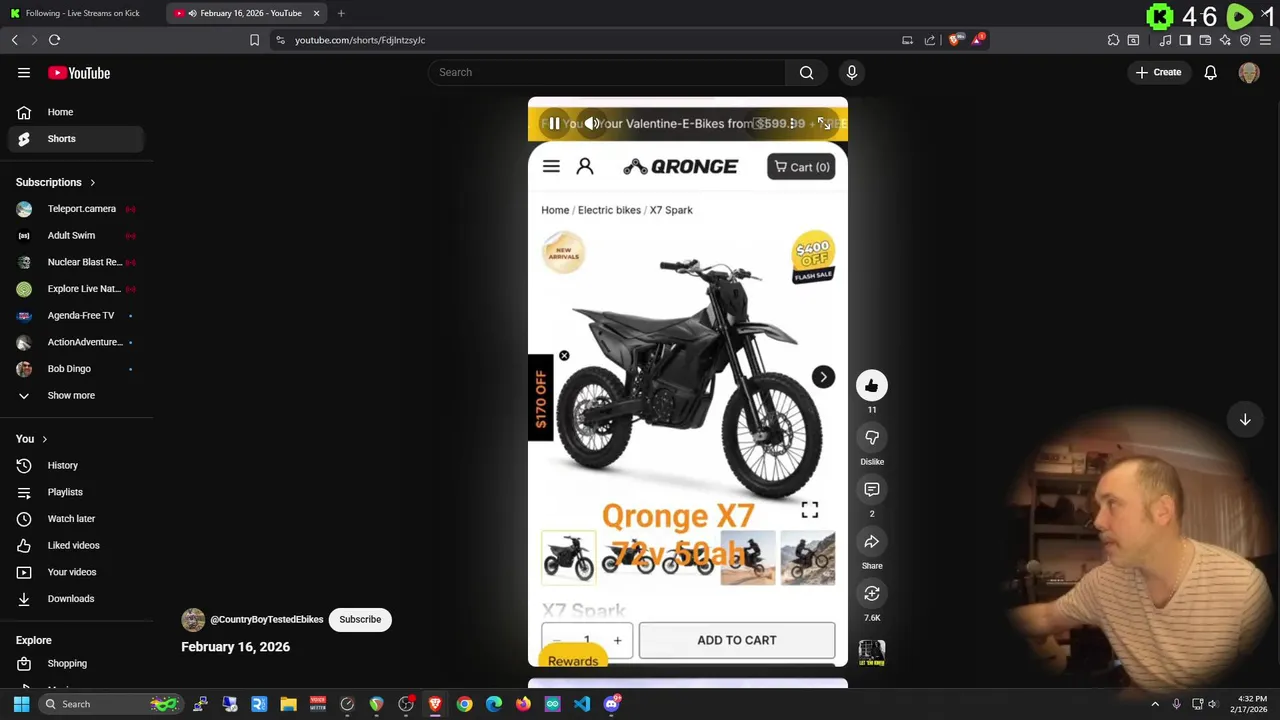Open File Explorer from taskbar
The width and height of the screenshot is (1280, 720).
tap(288, 704)
